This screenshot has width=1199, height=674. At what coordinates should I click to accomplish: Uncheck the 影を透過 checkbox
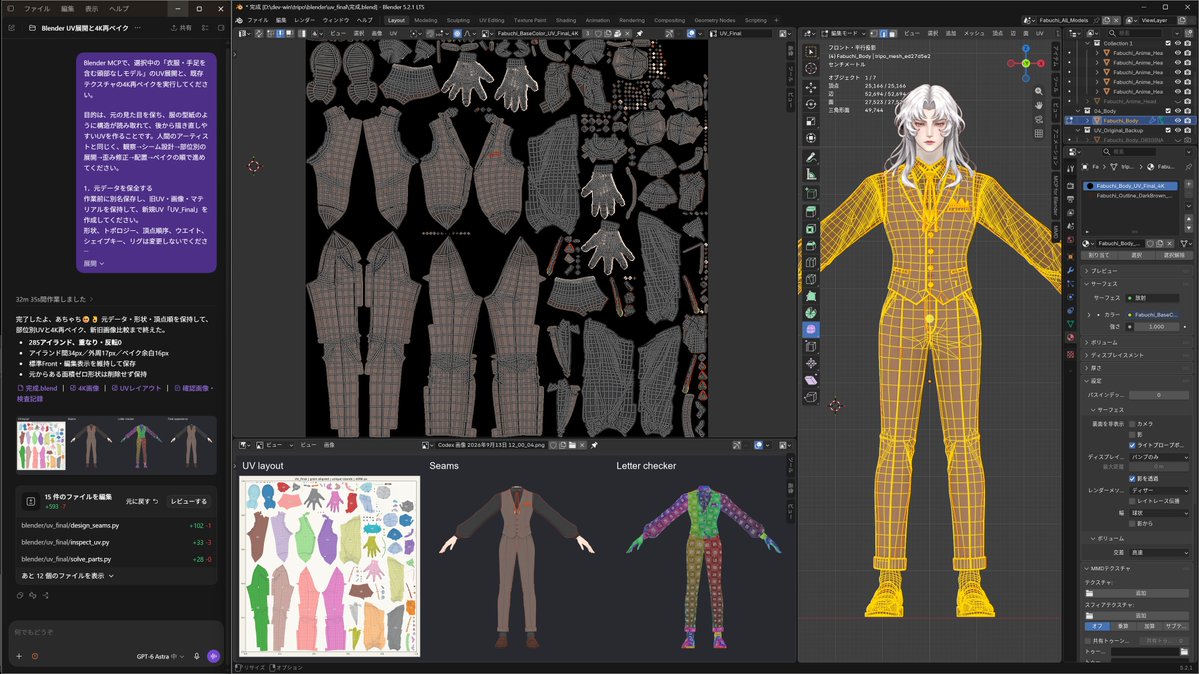tap(1132, 478)
